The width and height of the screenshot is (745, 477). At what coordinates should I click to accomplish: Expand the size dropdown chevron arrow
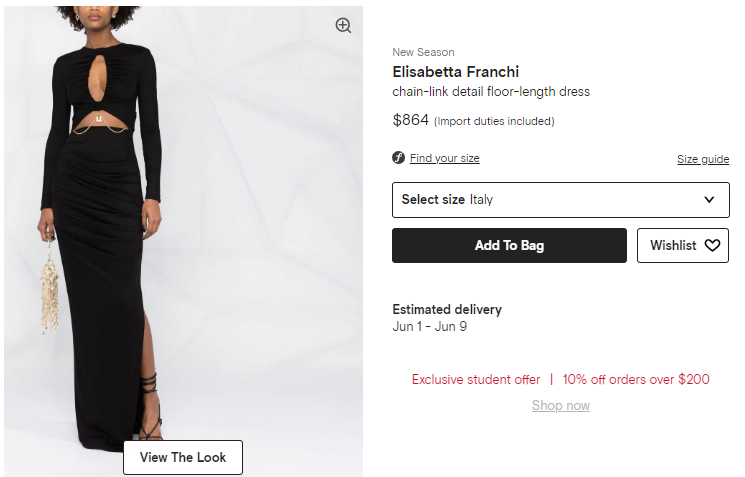[709, 199]
